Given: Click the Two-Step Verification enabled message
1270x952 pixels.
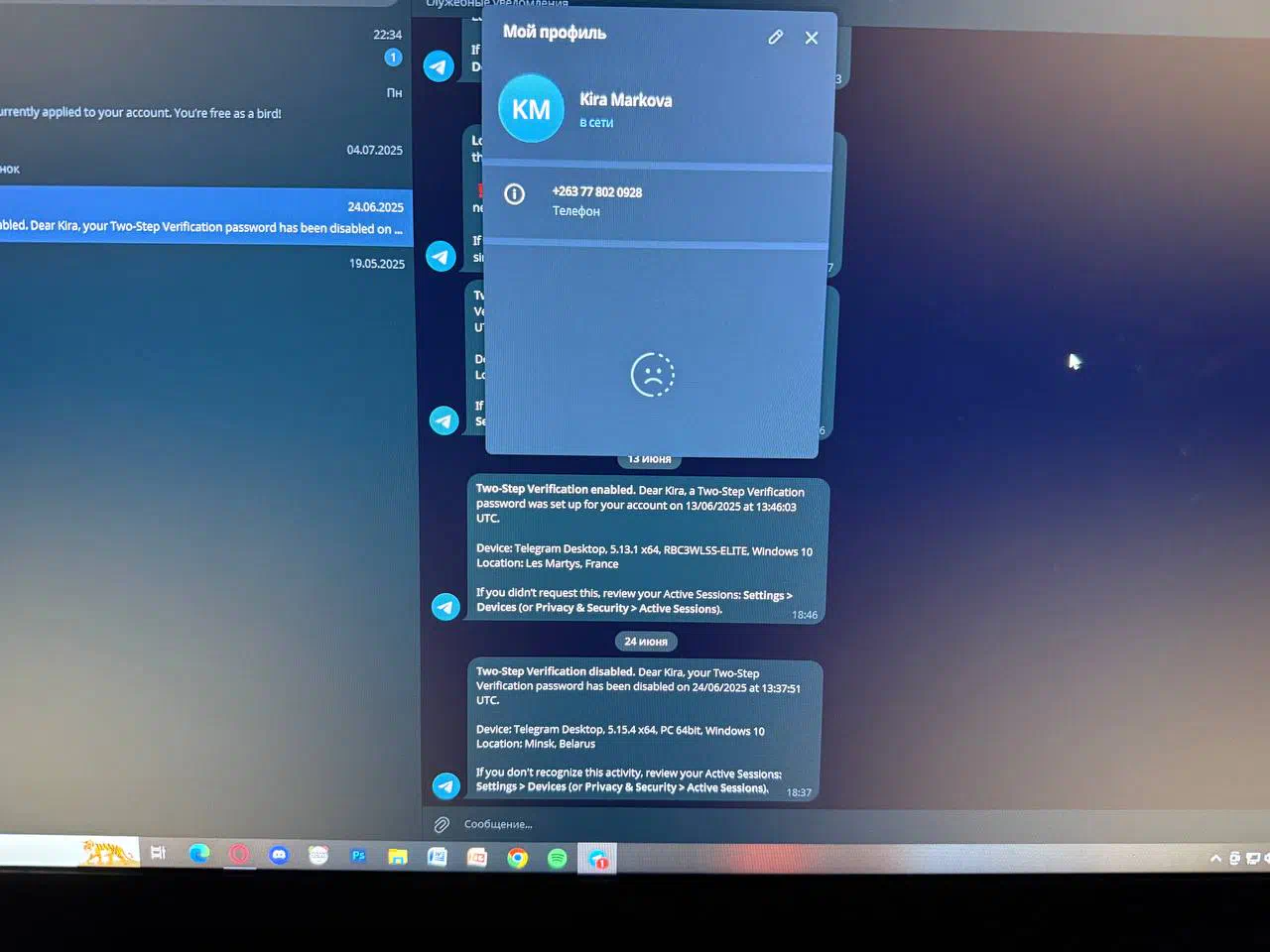Looking at the screenshot, I should point(647,550).
